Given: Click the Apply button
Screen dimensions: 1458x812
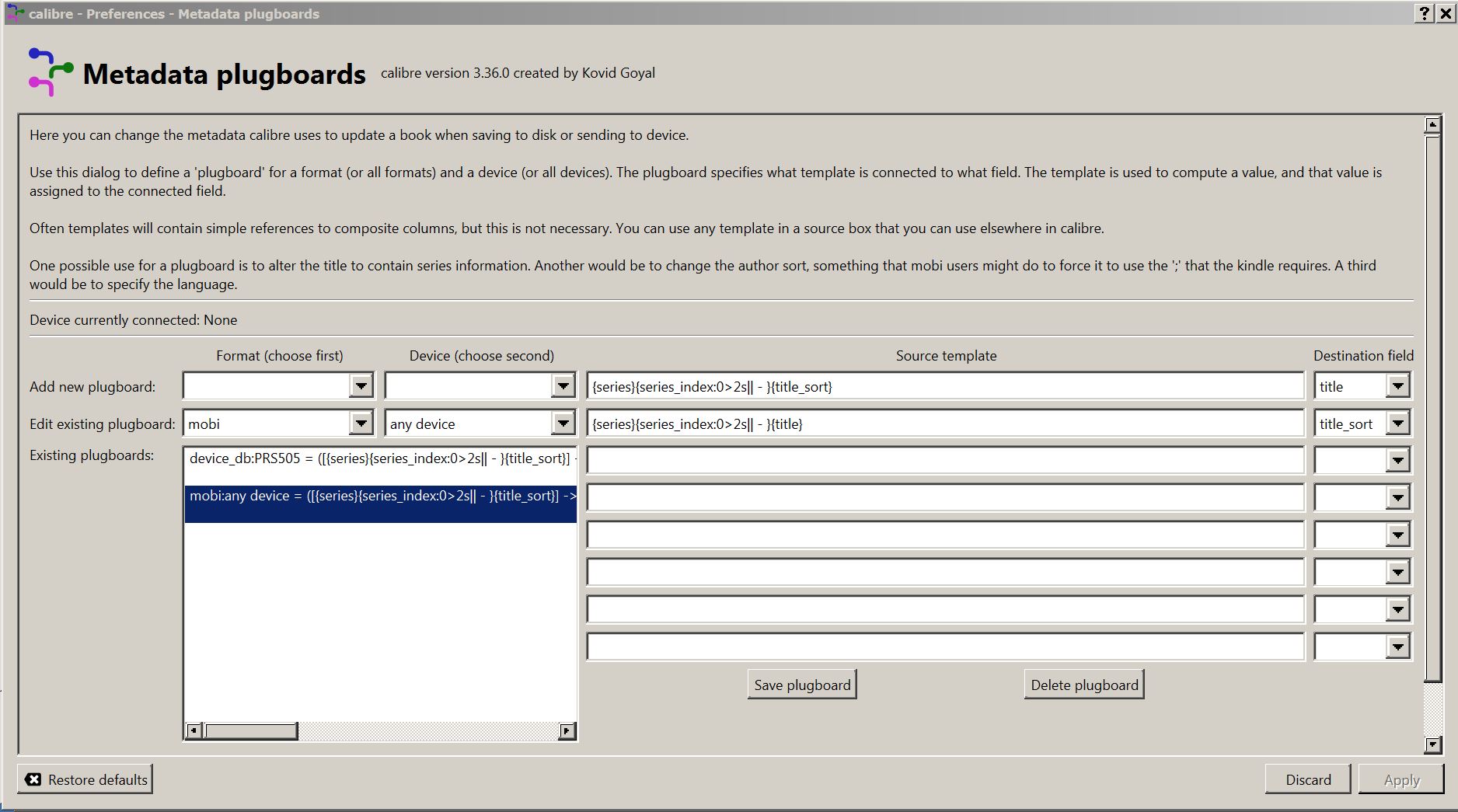Looking at the screenshot, I should coord(1401,779).
